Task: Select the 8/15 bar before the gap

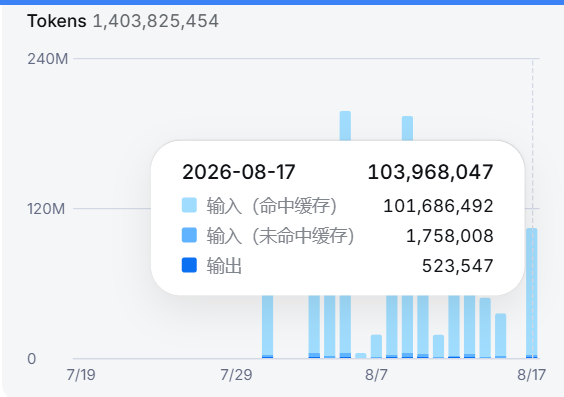Action: (x=501, y=336)
